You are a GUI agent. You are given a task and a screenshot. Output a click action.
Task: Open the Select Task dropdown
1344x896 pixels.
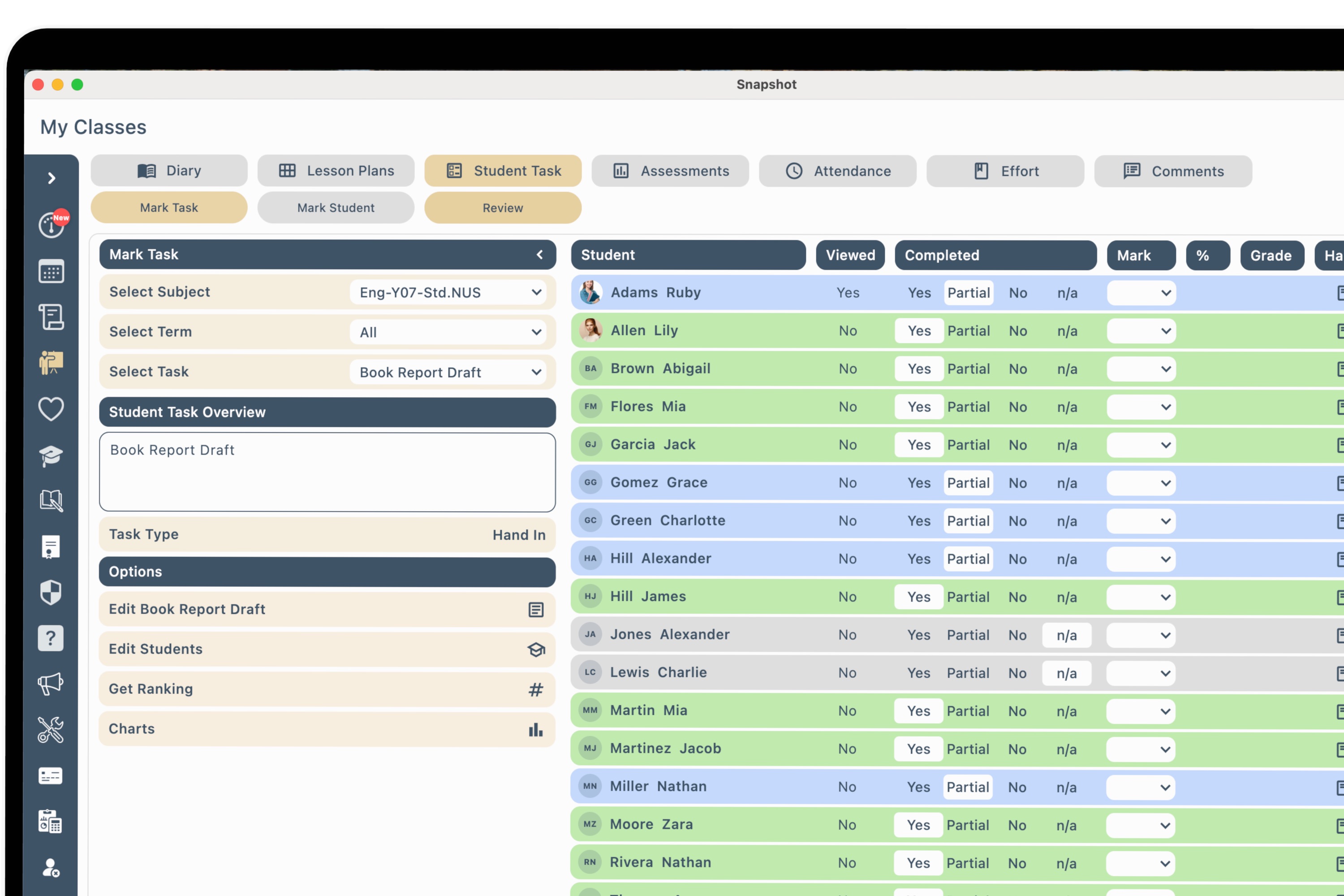pos(448,373)
